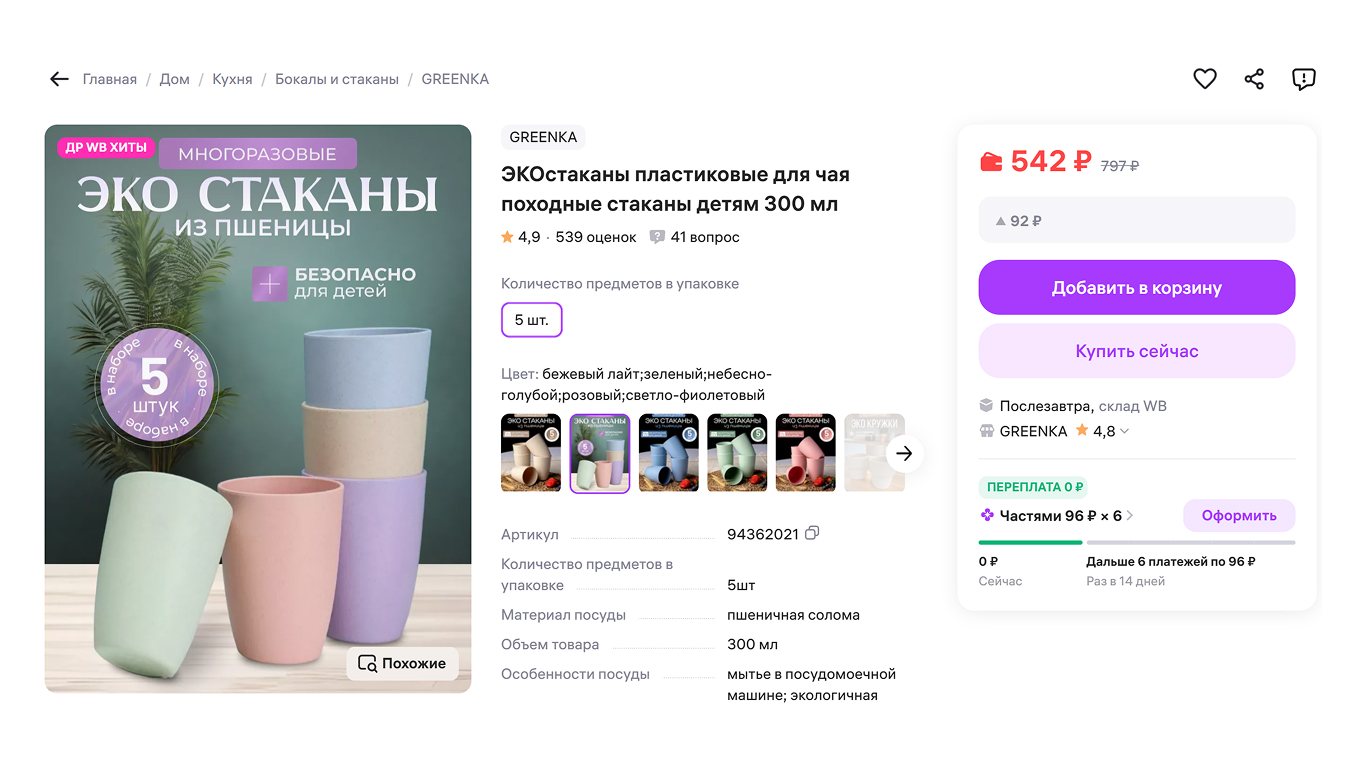
Task: Click the back arrow near breadcrumbs
Action: point(58,78)
